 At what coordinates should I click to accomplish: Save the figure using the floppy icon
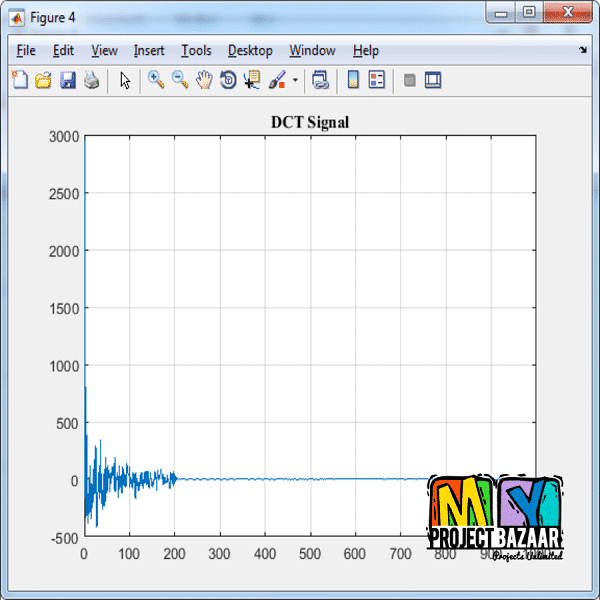point(67,80)
